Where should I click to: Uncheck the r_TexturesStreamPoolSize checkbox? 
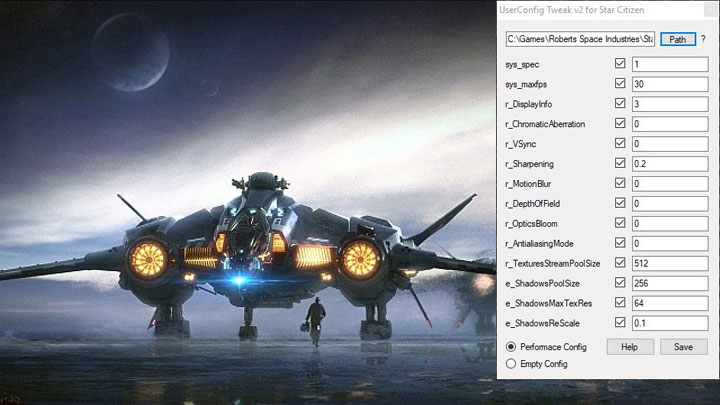[620, 263]
